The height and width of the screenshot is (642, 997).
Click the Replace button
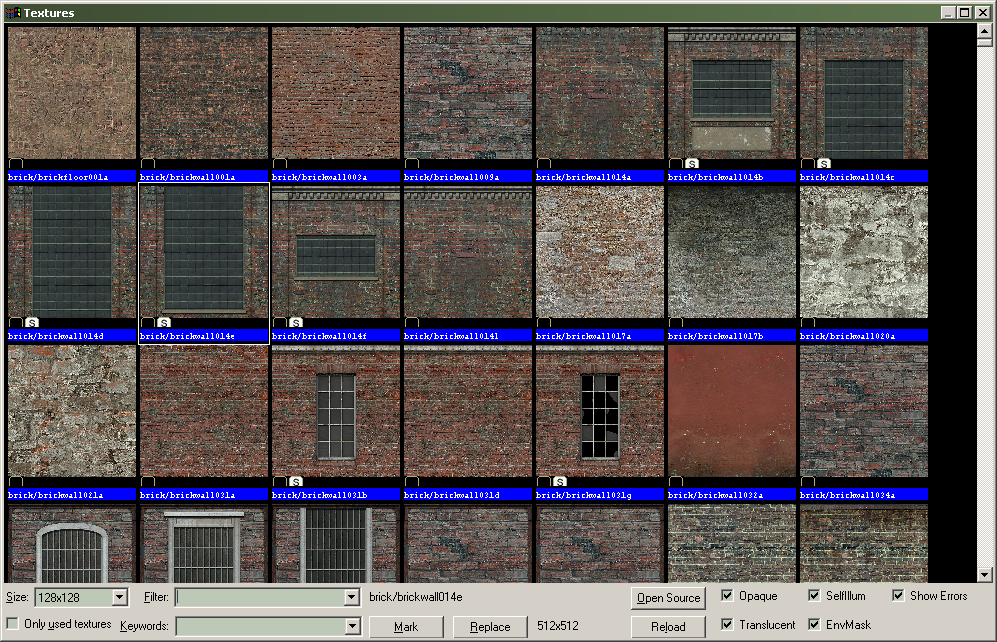coord(490,627)
